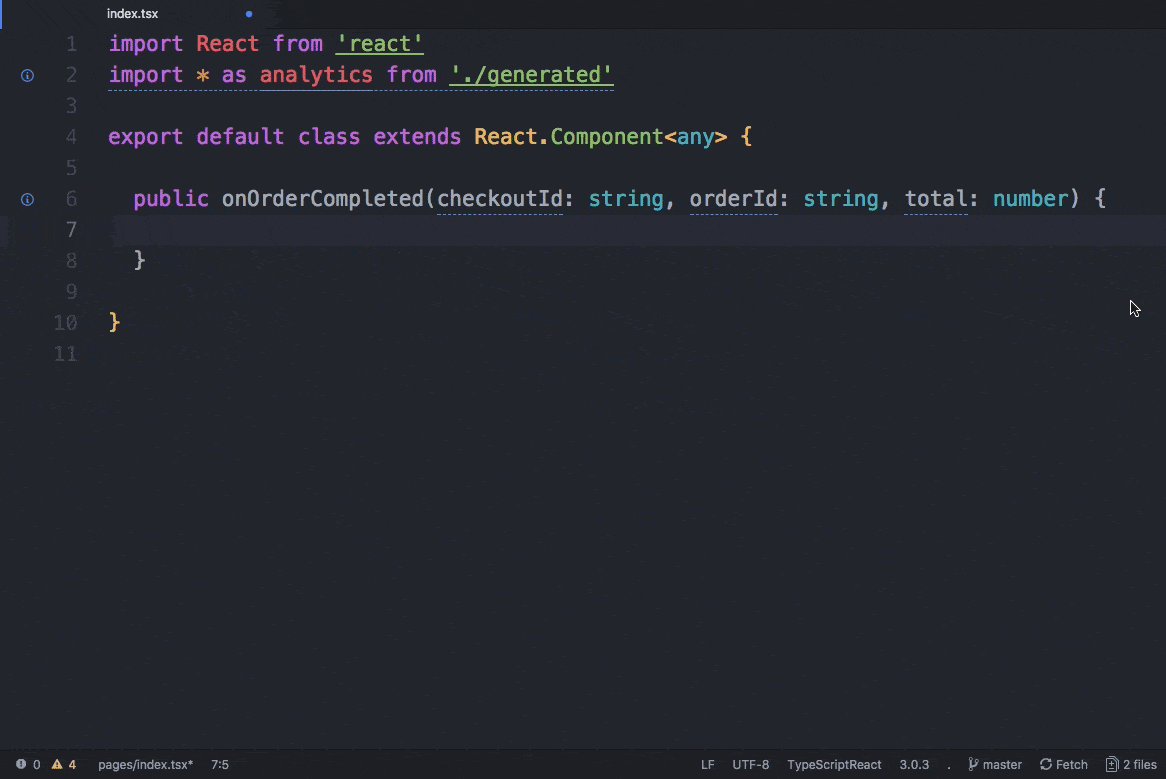Viewport: 1166px width, 779px height.
Task: Click the warnings icon showing 4 warnings
Action: coord(62,764)
